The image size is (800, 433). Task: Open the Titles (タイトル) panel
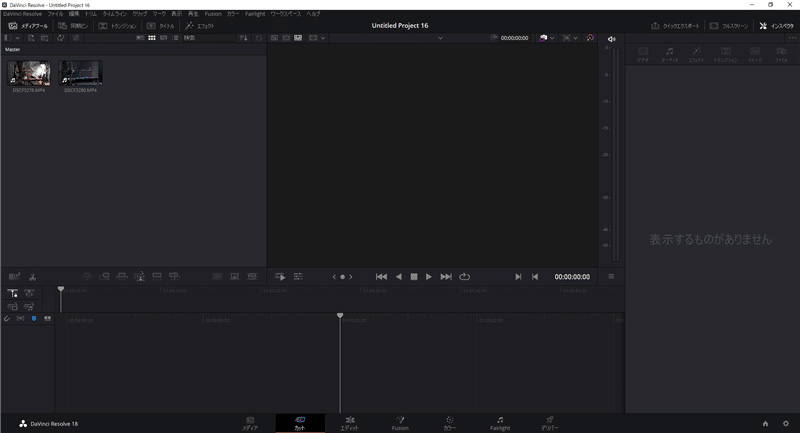(161, 26)
